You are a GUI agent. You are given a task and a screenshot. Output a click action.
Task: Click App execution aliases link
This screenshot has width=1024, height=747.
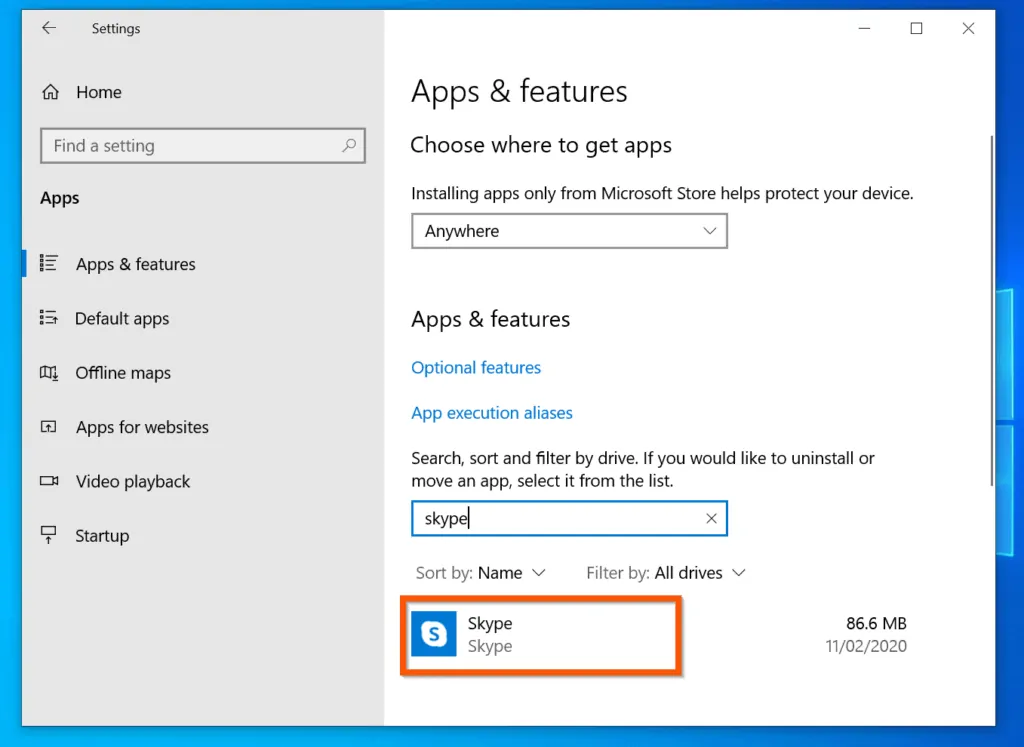pyautogui.click(x=492, y=413)
